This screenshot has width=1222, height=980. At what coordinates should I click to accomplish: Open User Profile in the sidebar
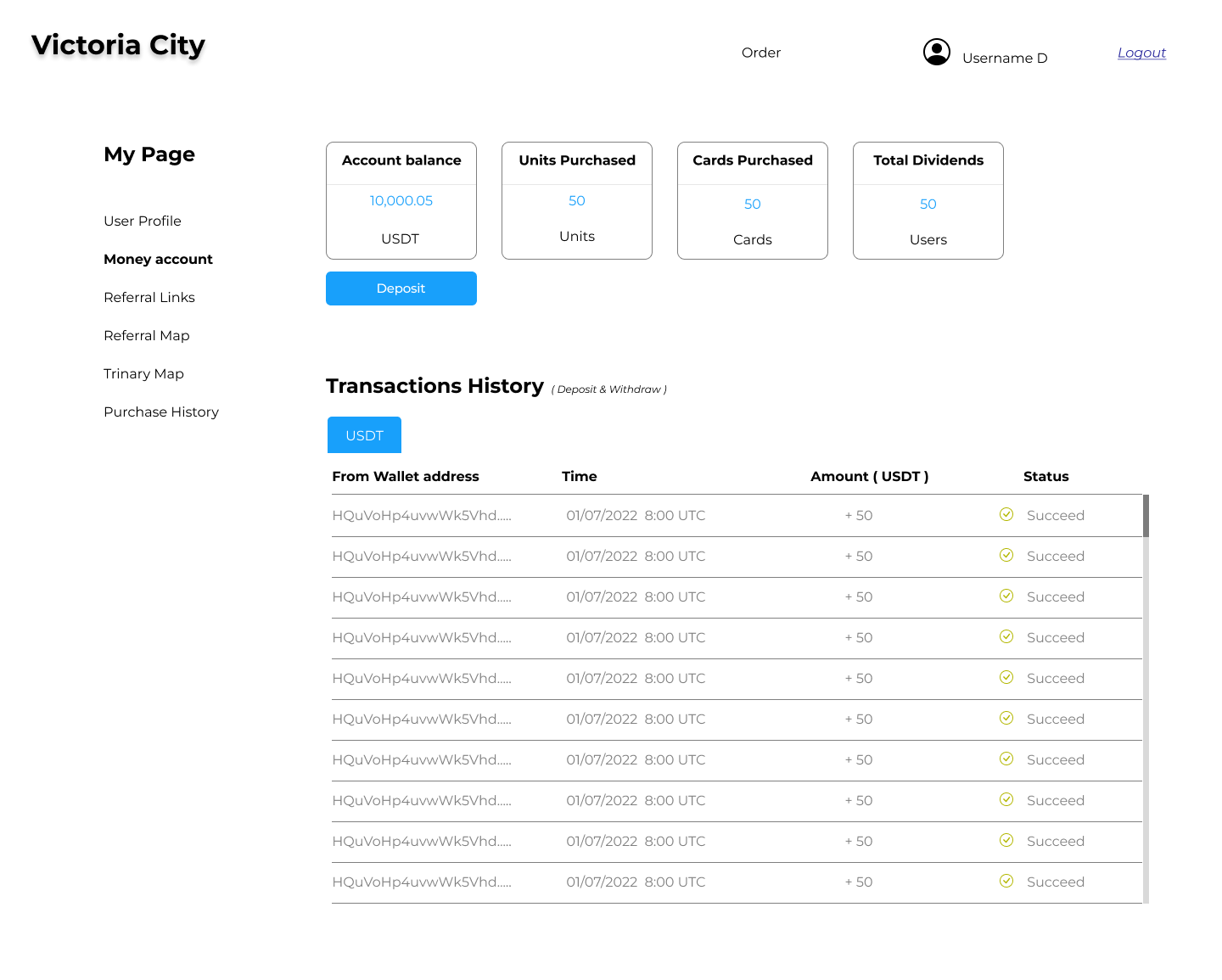click(143, 221)
